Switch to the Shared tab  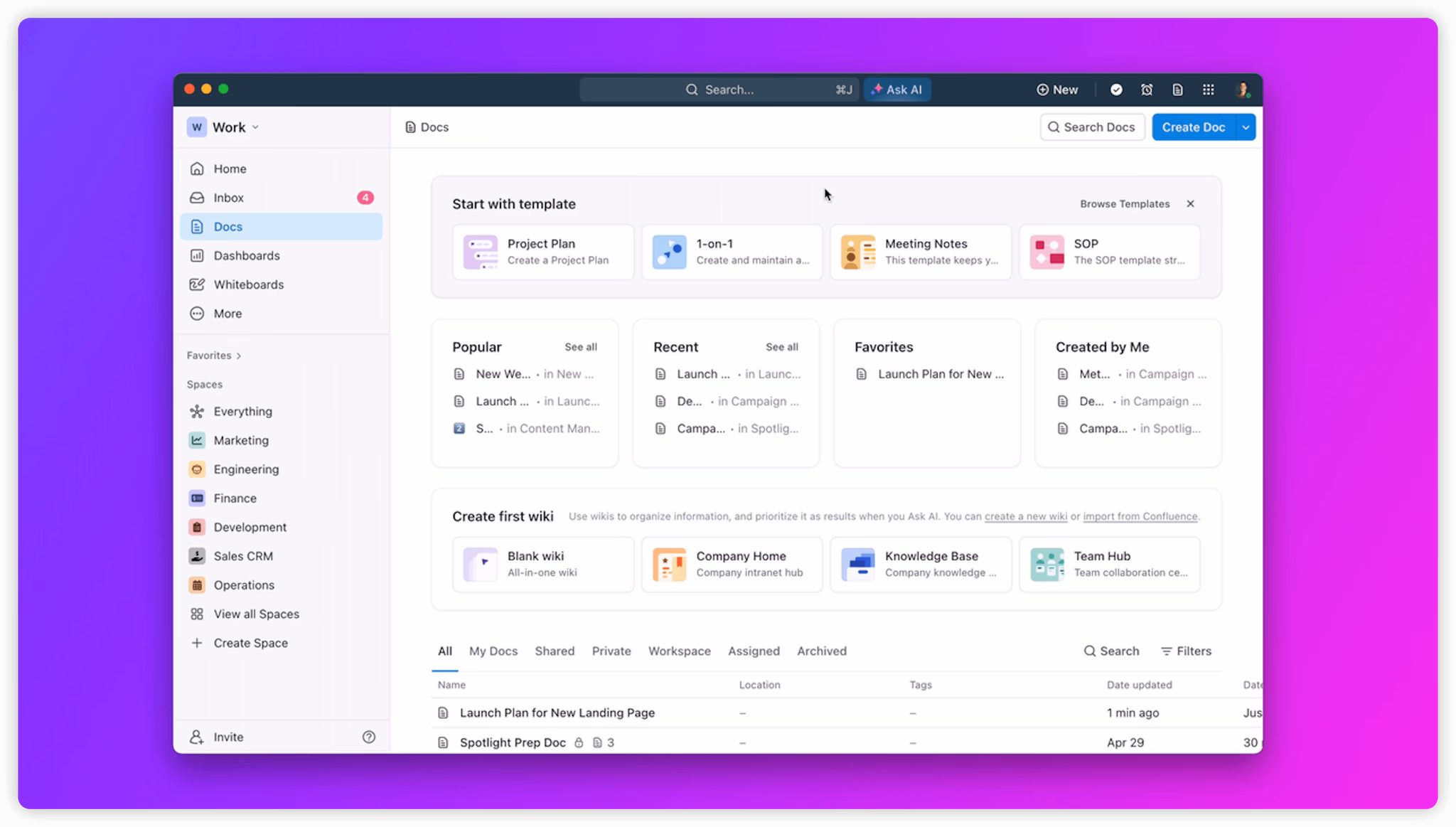555,651
